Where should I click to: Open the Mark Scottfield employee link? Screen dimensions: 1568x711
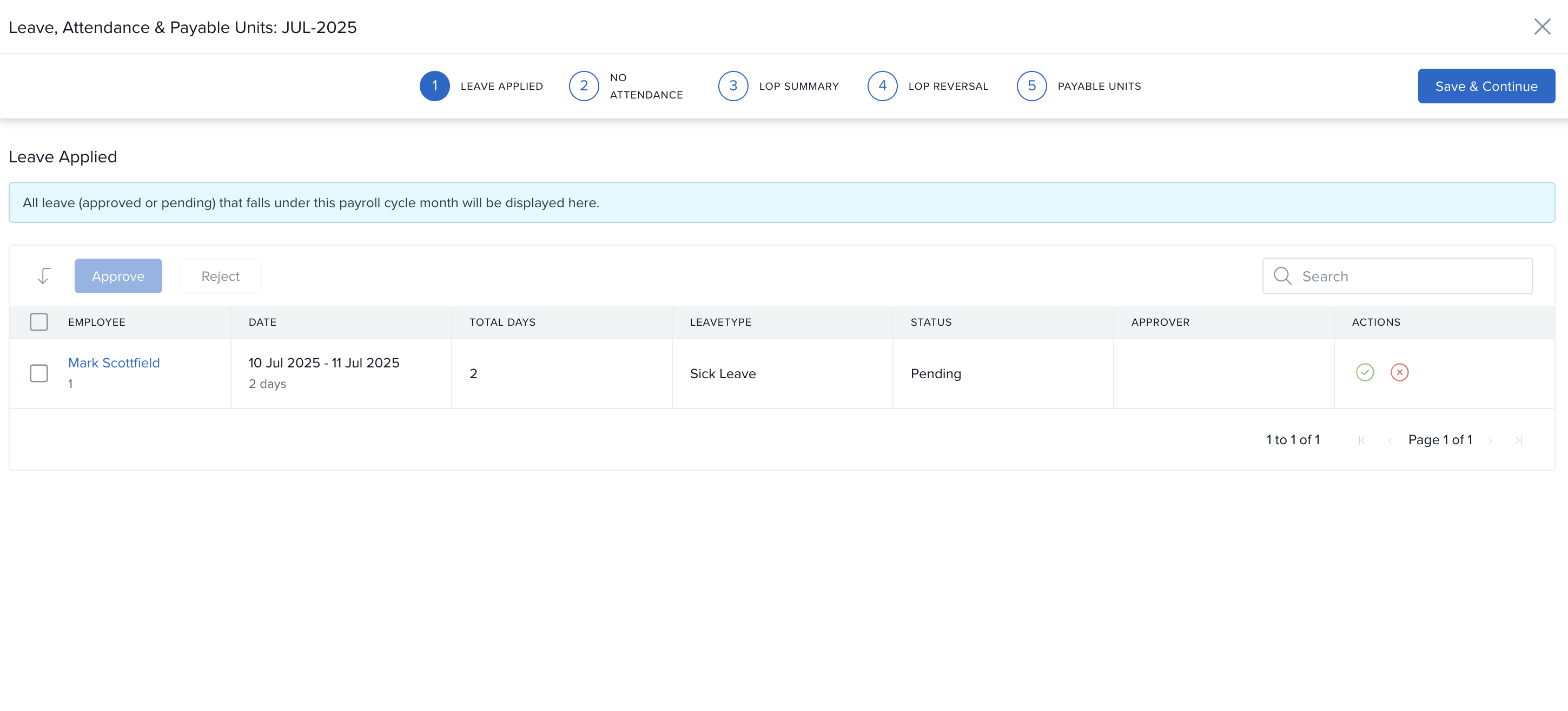[114, 363]
